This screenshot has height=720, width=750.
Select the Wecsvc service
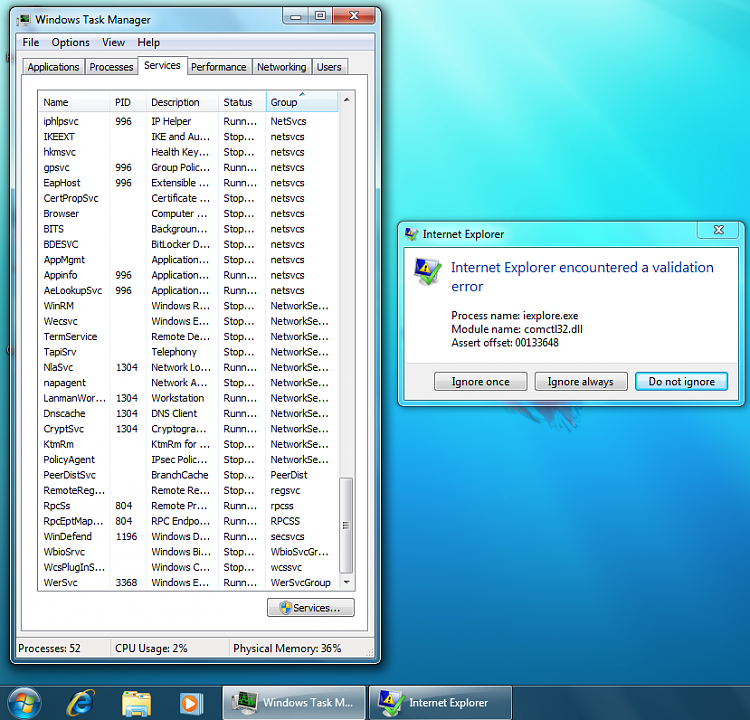[188, 321]
